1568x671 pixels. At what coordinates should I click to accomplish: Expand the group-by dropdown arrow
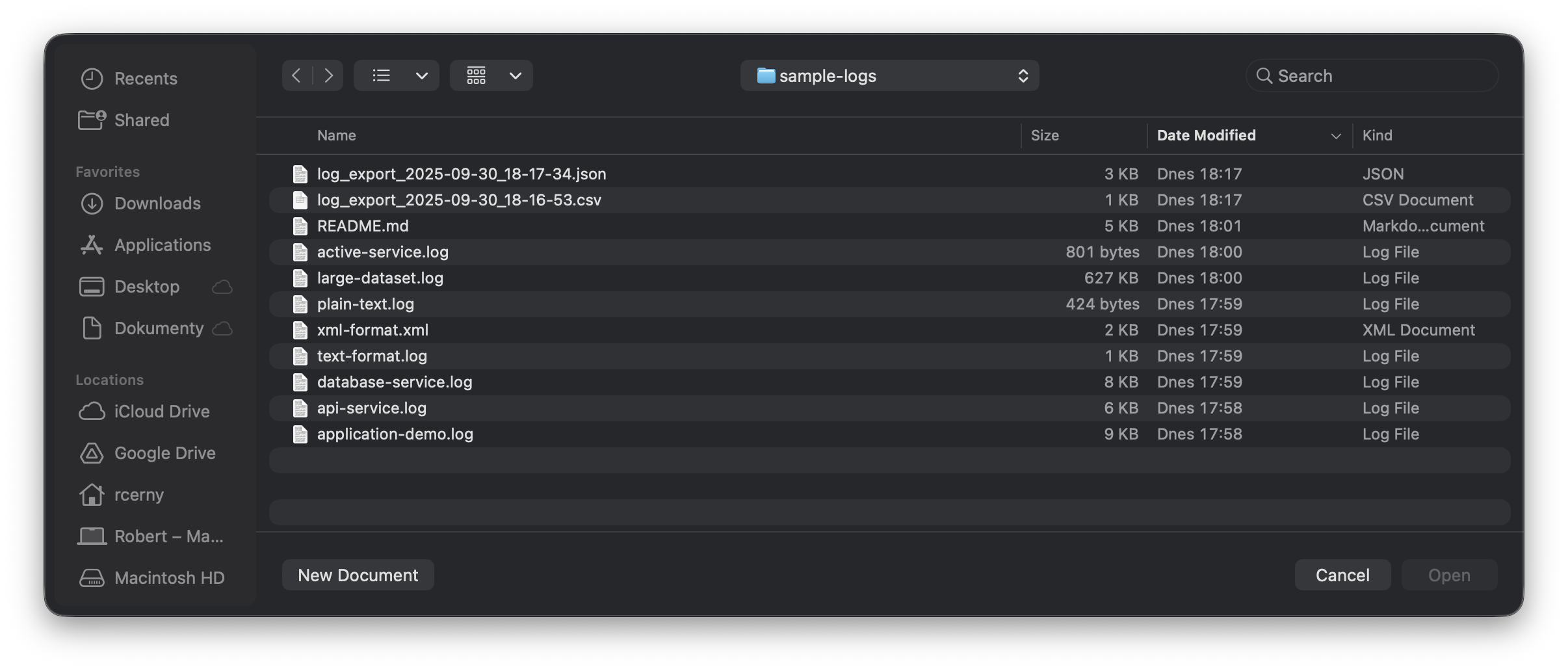tap(516, 75)
